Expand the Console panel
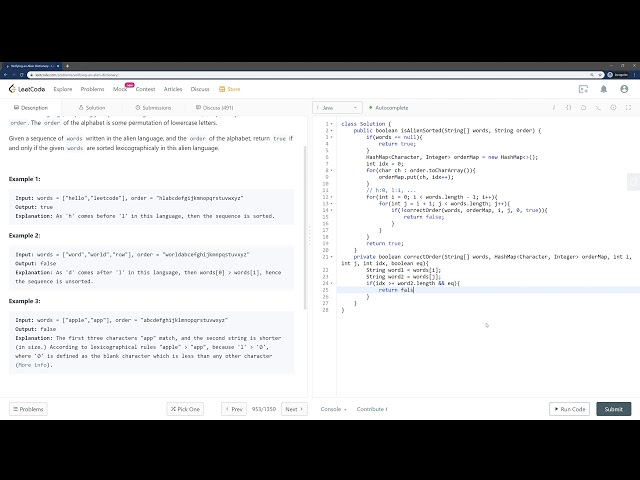This screenshot has height=480, width=640. click(333, 409)
